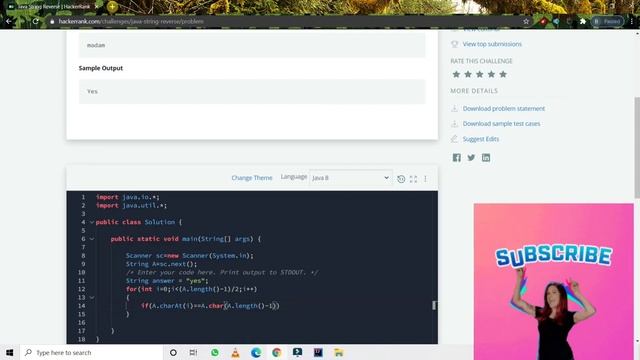The width and height of the screenshot is (640, 360).
Task: Download problem statement link
Action: click(x=504, y=108)
